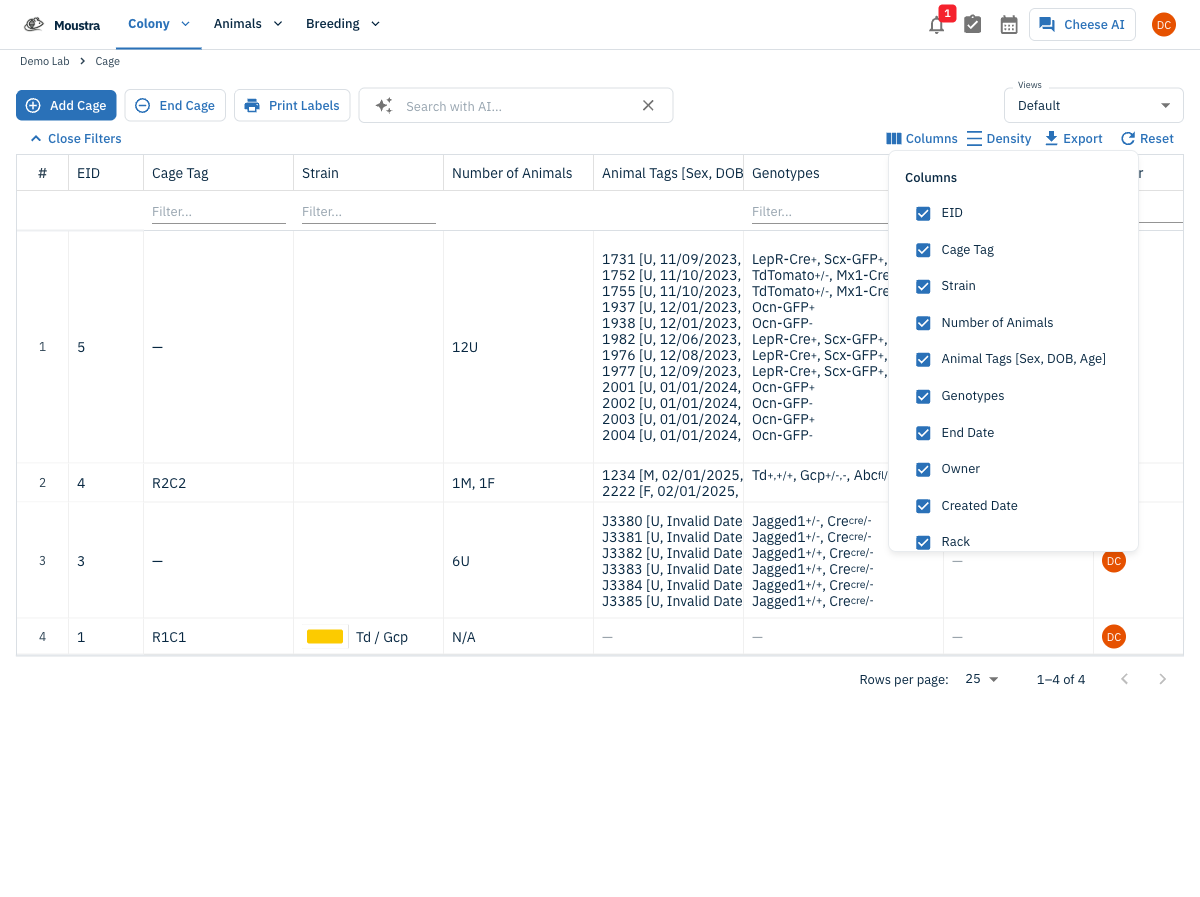Click the Search with AI input
The height and width of the screenshot is (897, 1200).
(516, 106)
